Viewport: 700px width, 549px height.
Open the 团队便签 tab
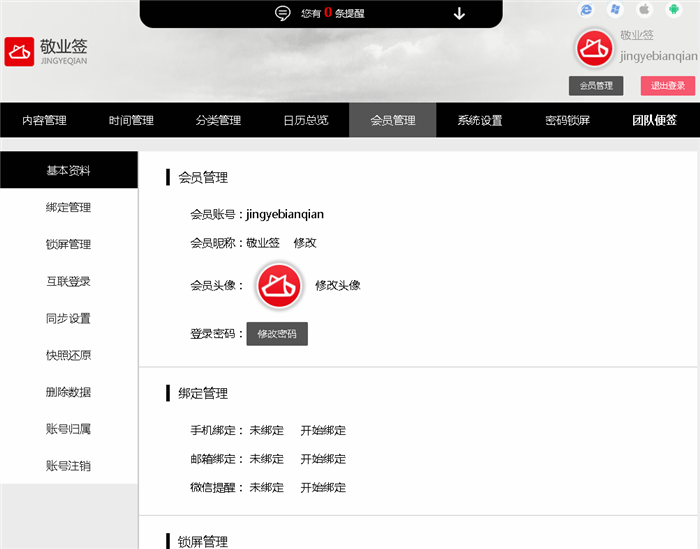click(654, 120)
